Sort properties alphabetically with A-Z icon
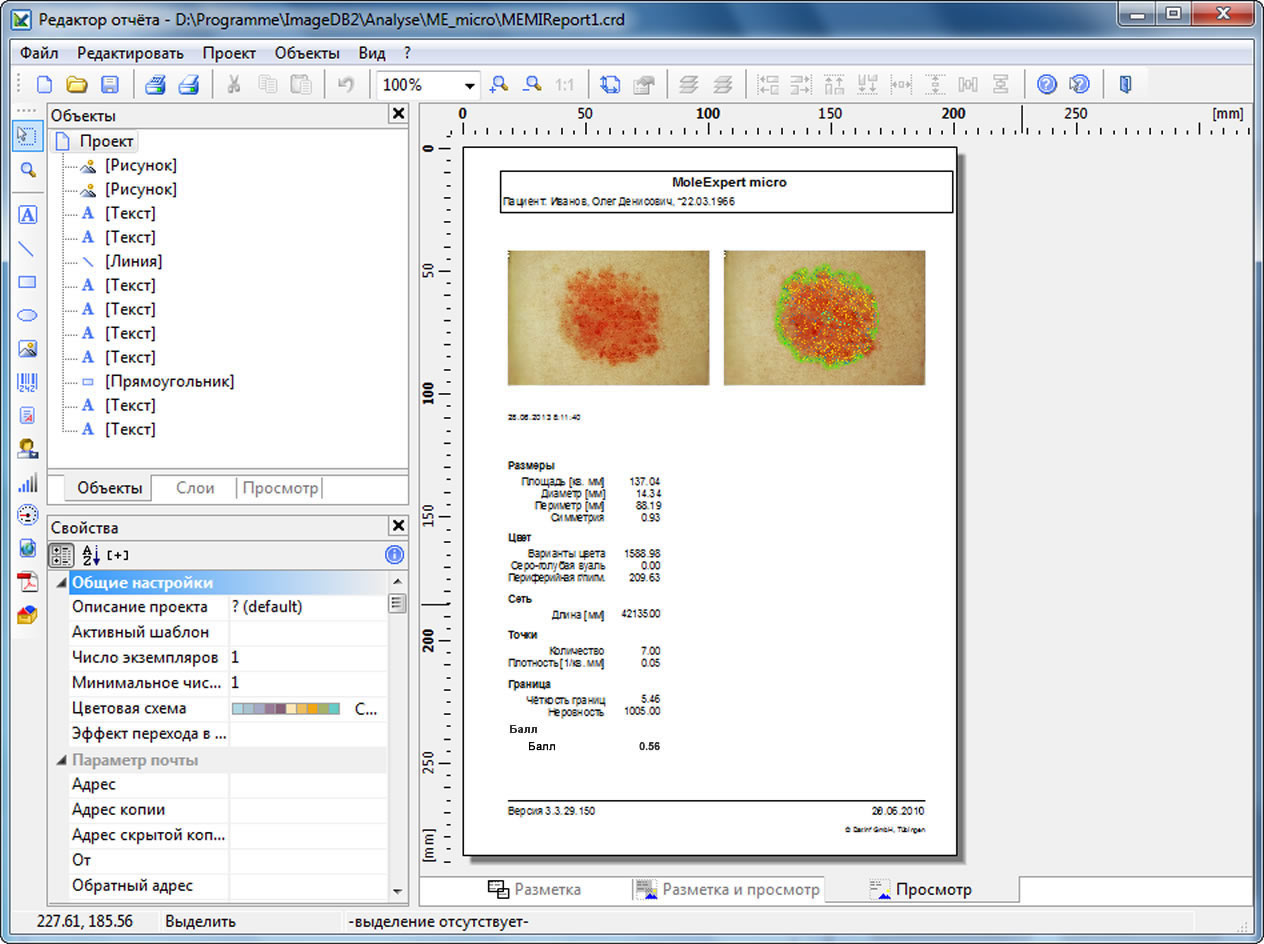This screenshot has width=1264, height=944. point(90,555)
